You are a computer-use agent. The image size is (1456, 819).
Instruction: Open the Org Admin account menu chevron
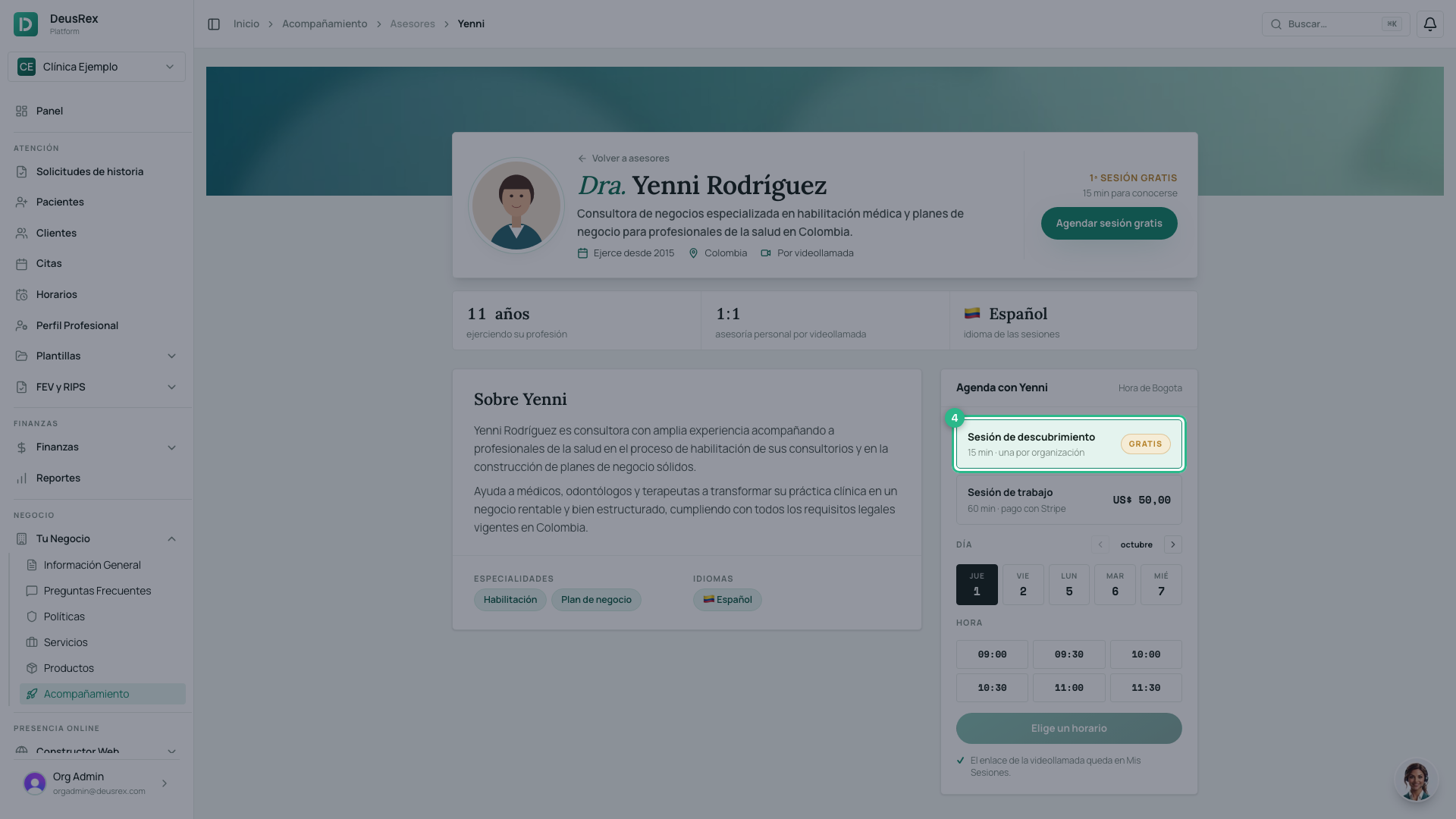[x=165, y=783]
